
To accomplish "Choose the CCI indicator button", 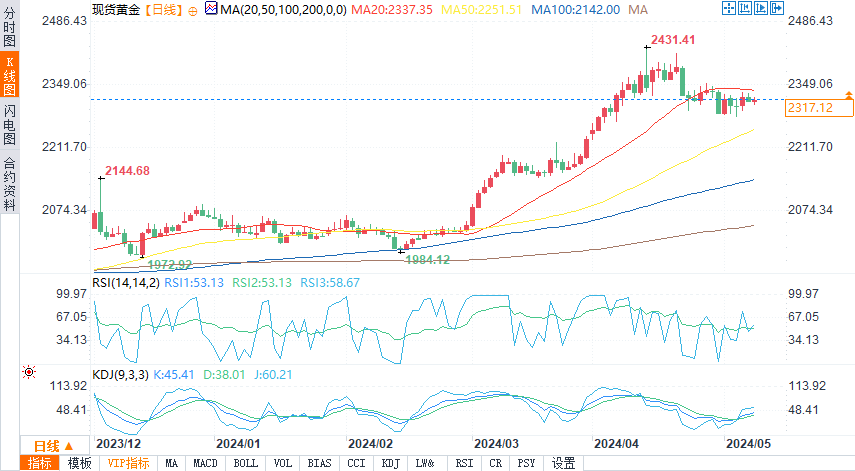I will point(357,463).
